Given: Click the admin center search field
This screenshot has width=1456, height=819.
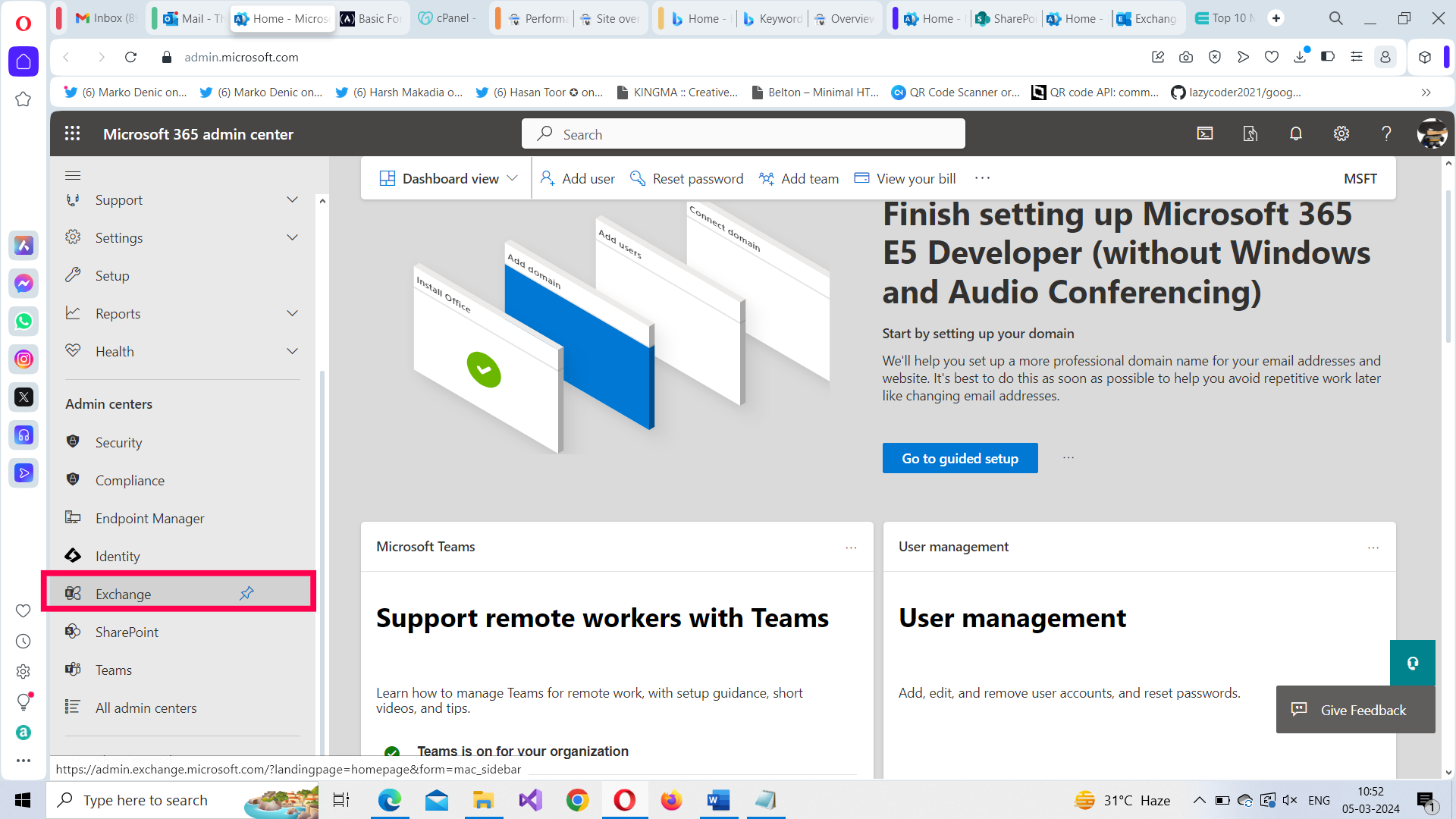Looking at the screenshot, I should pos(742,133).
